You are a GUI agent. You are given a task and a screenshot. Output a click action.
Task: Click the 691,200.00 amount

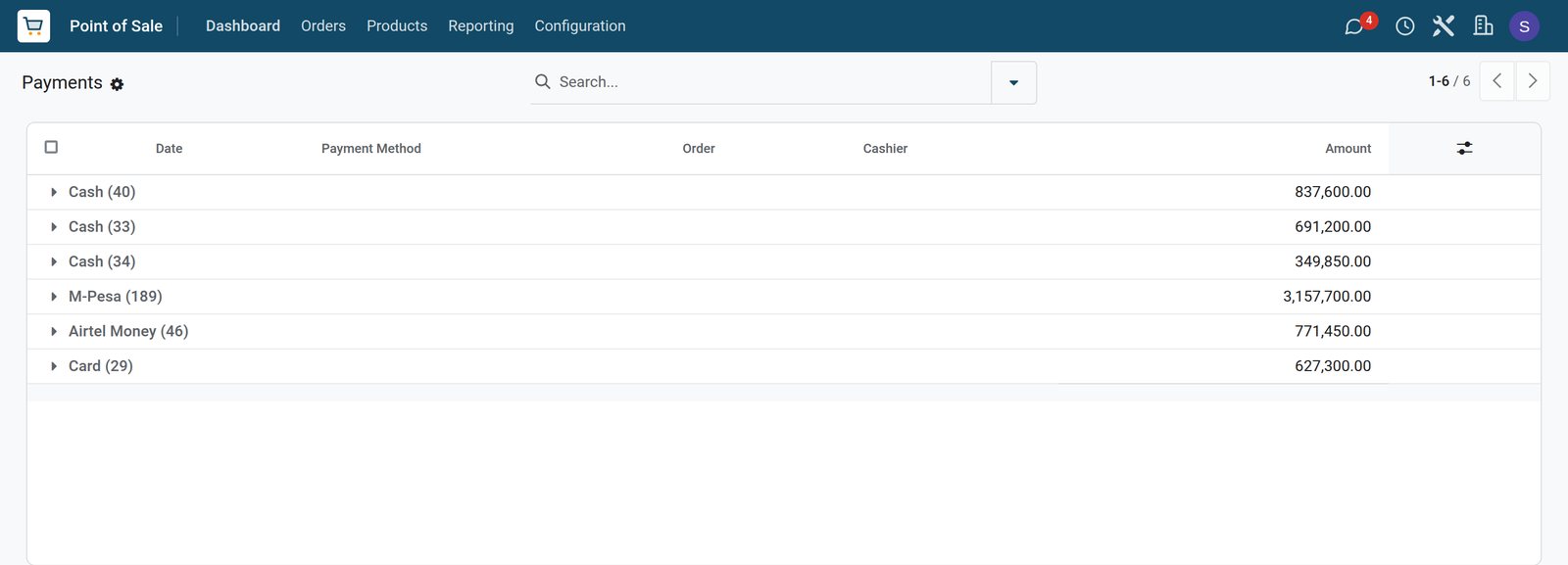pyautogui.click(x=1333, y=227)
